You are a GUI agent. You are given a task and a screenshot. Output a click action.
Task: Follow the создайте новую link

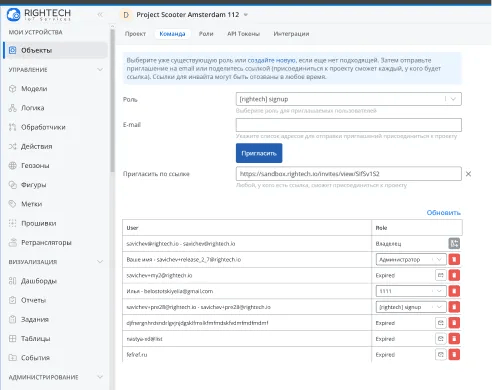pos(271,60)
